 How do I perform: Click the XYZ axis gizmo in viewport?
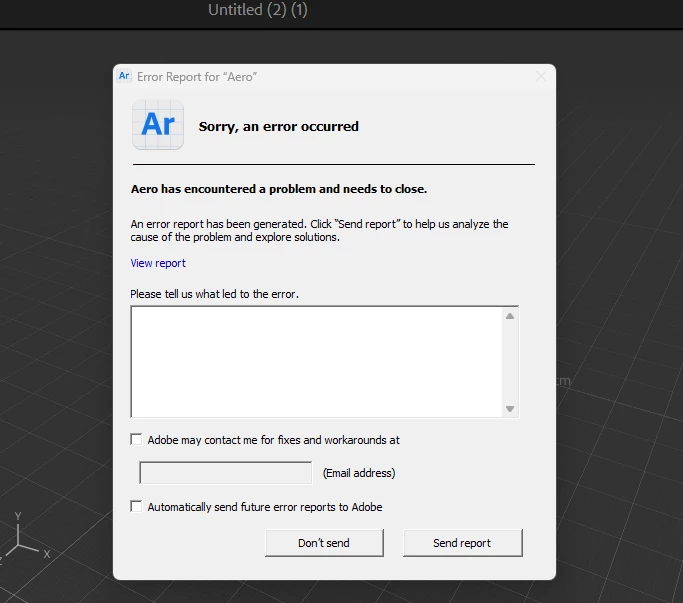click(x=23, y=537)
